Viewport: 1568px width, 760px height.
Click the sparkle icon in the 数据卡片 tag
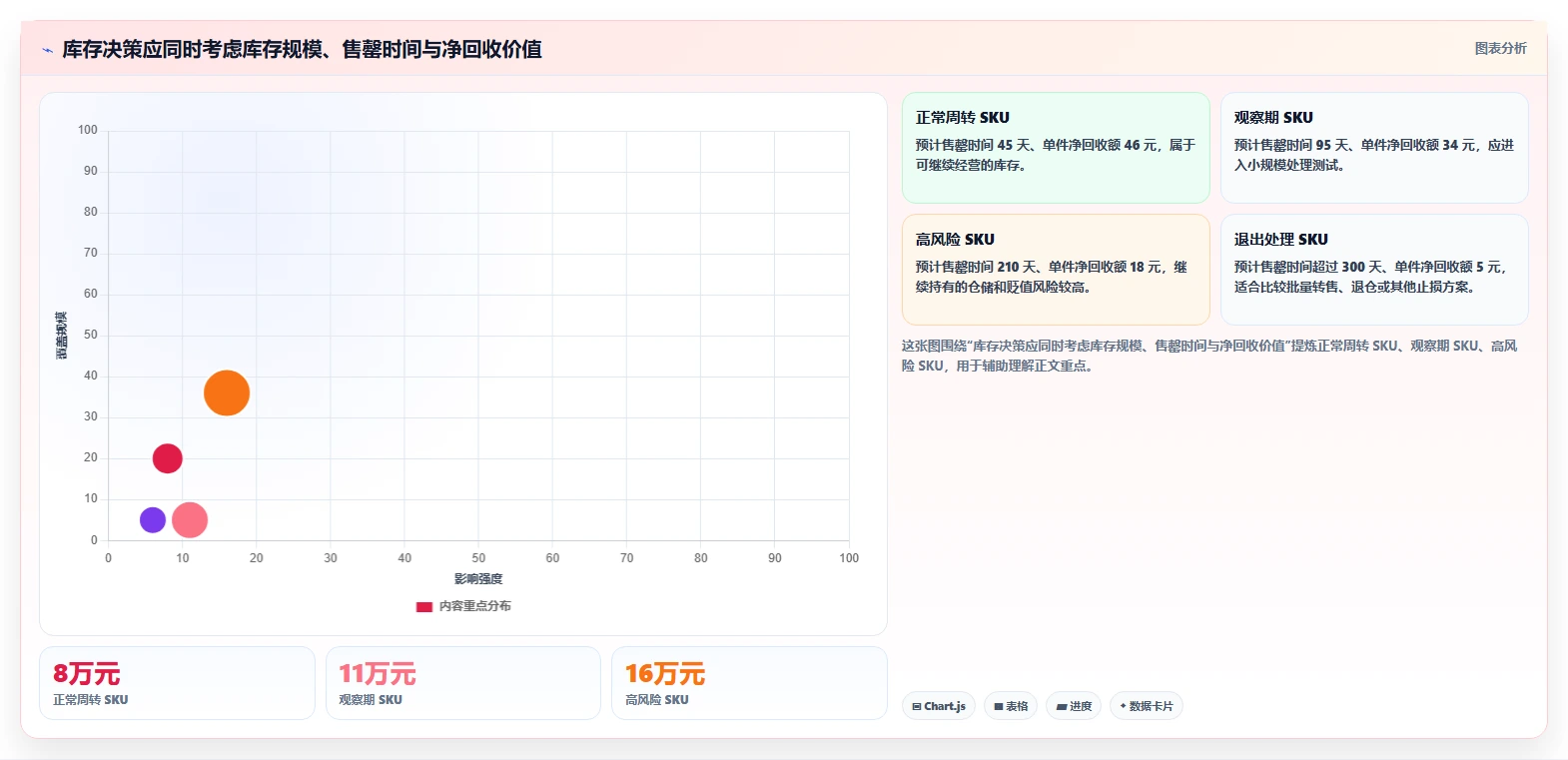1124,706
